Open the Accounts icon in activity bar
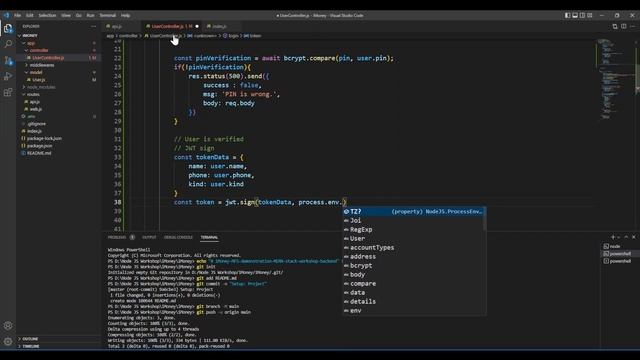 pyautogui.click(x=8, y=326)
